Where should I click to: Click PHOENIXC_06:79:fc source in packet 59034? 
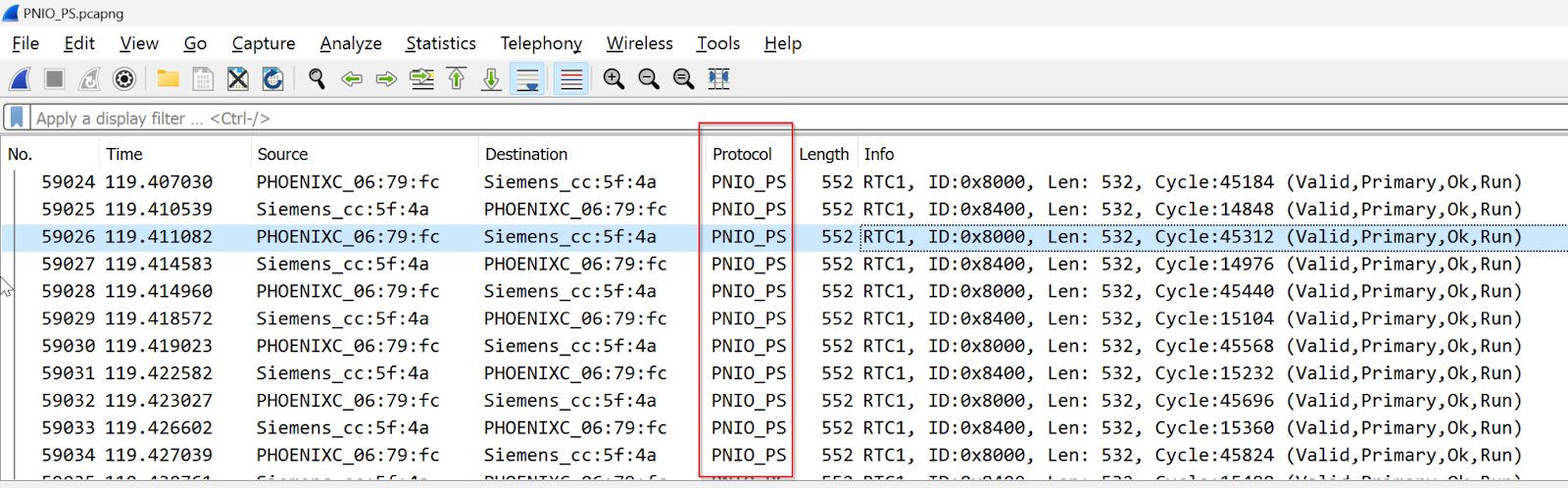coord(348,456)
